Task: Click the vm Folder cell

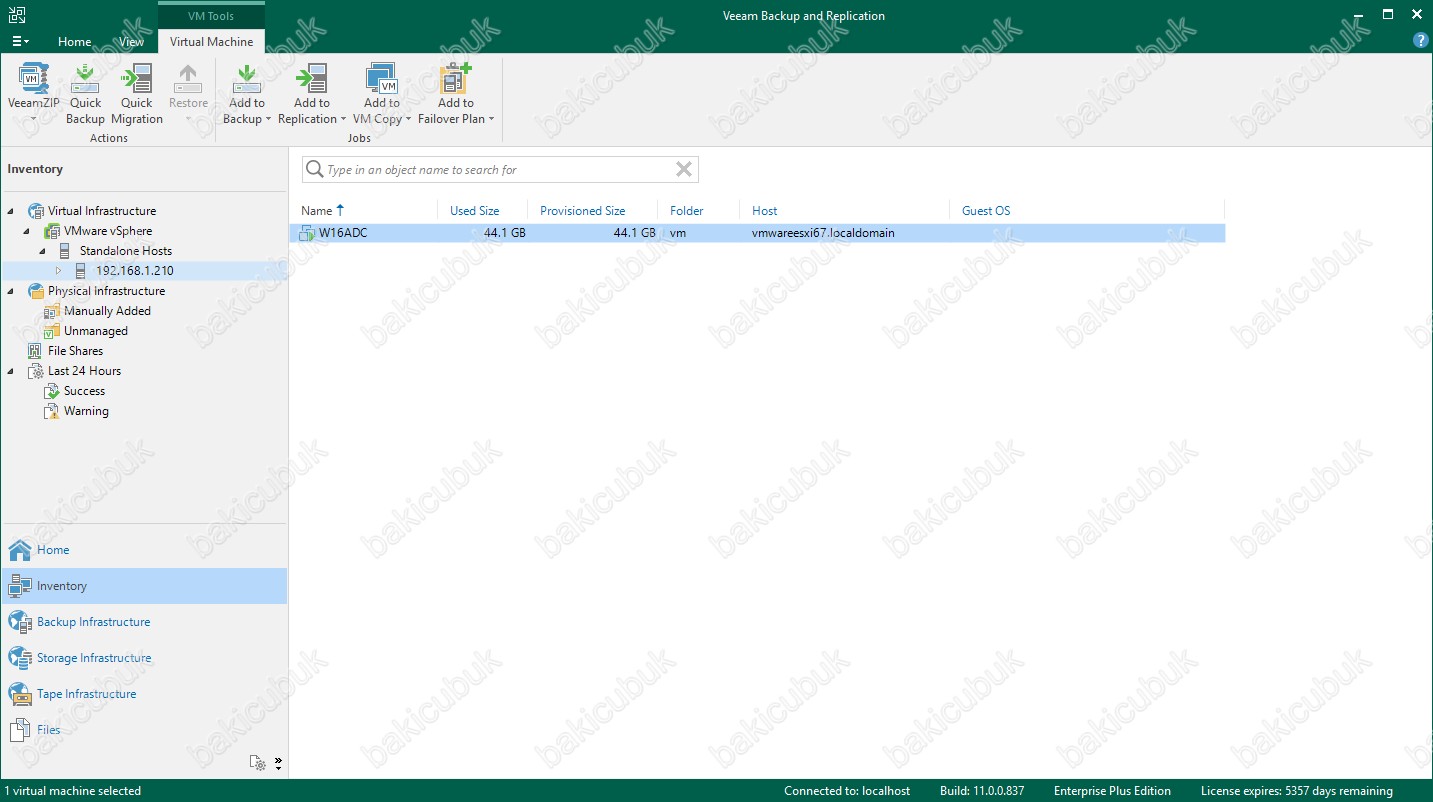Action: click(x=678, y=233)
